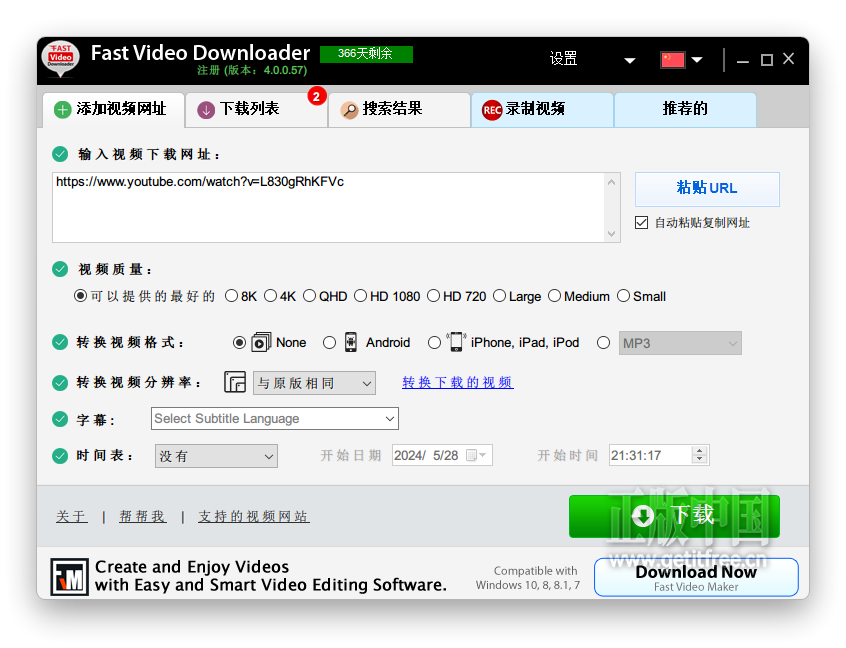Open the 支持的视频网站 link

click(254, 516)
